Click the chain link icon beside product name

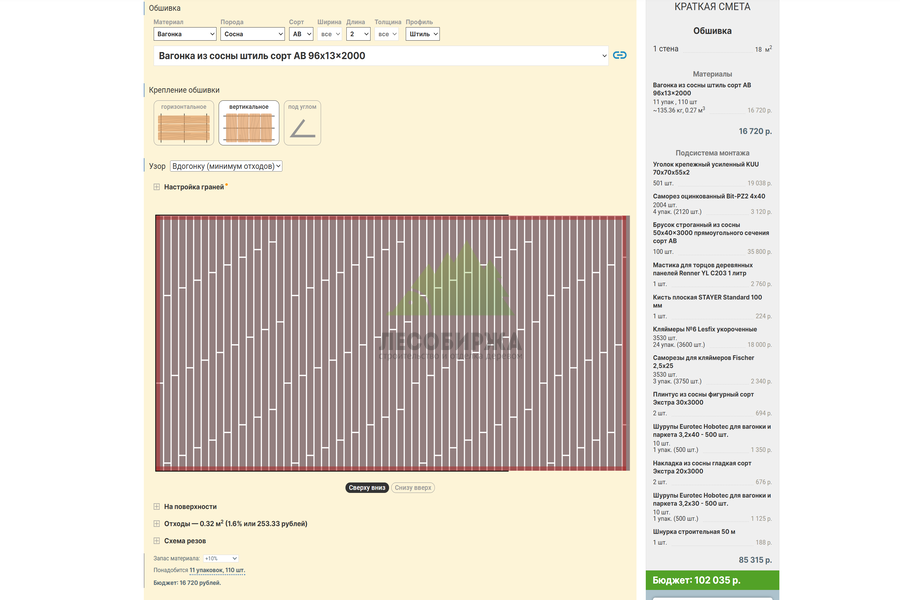(x=619, y=55)
